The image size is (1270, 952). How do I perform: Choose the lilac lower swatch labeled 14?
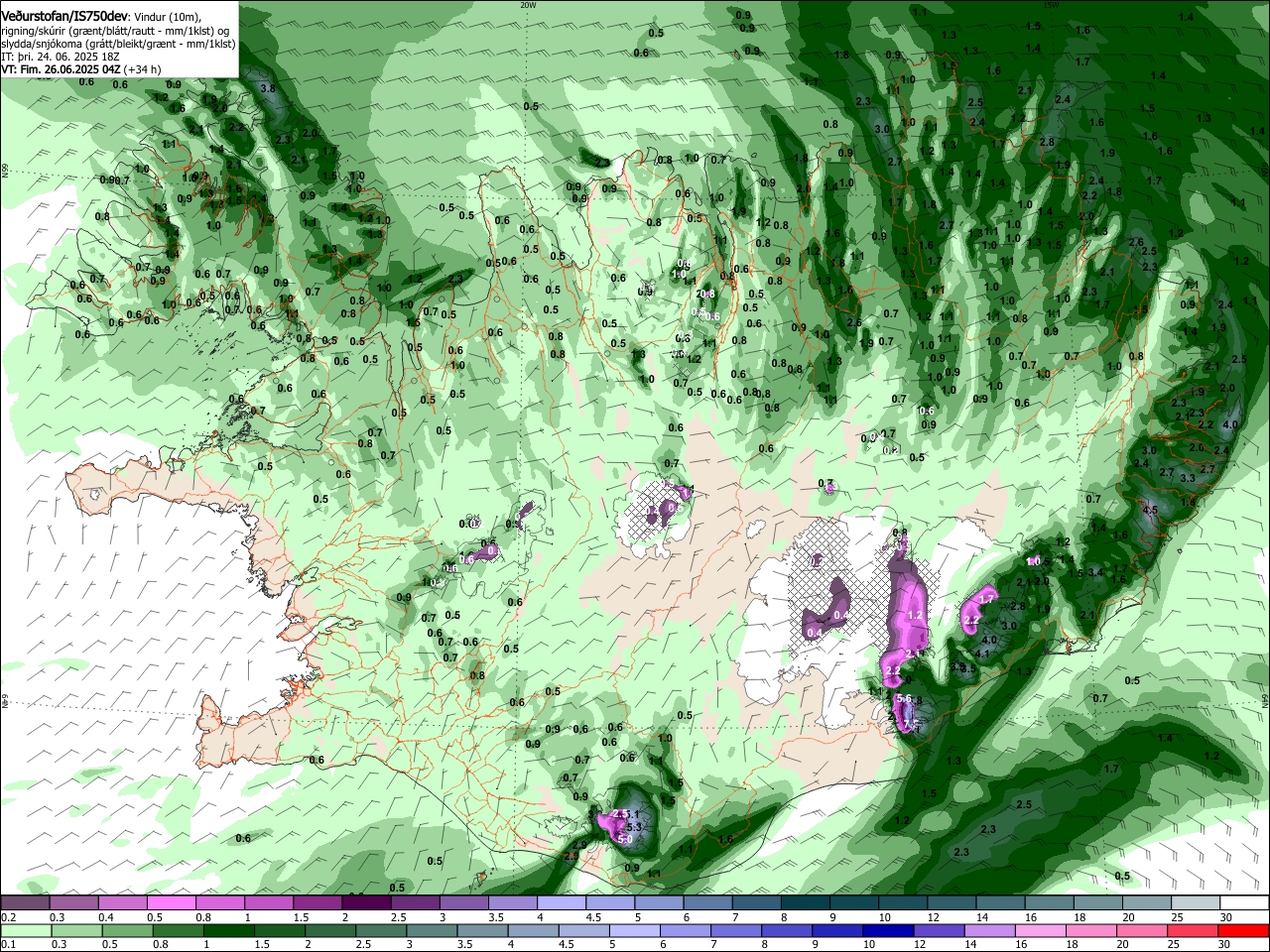989,930
